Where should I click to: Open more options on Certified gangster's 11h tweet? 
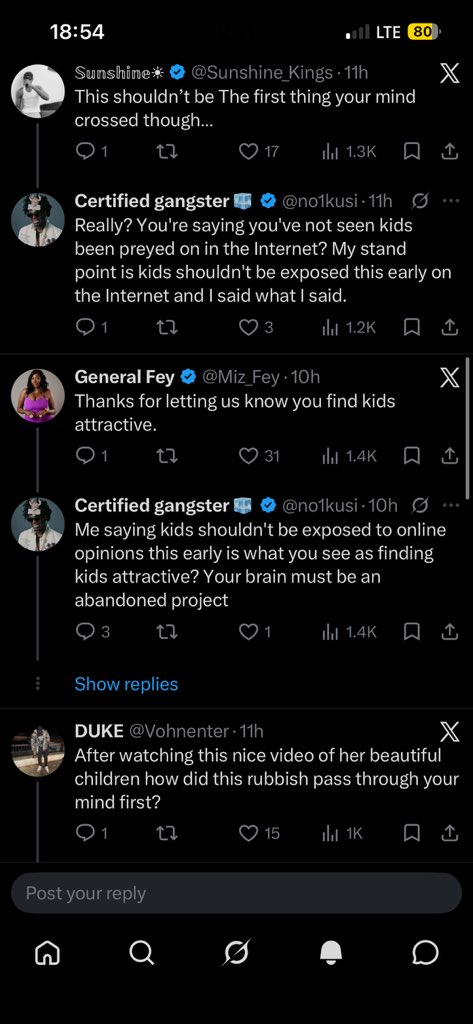(x=451, y=201)
